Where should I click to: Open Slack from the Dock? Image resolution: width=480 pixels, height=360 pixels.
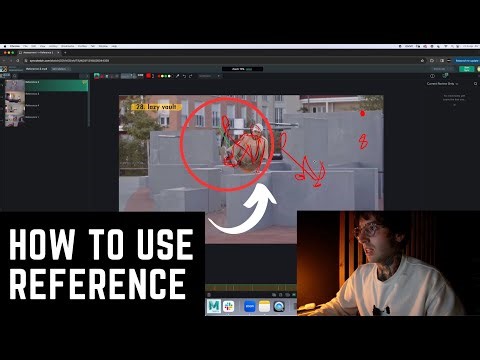click(x=229, y=306)
